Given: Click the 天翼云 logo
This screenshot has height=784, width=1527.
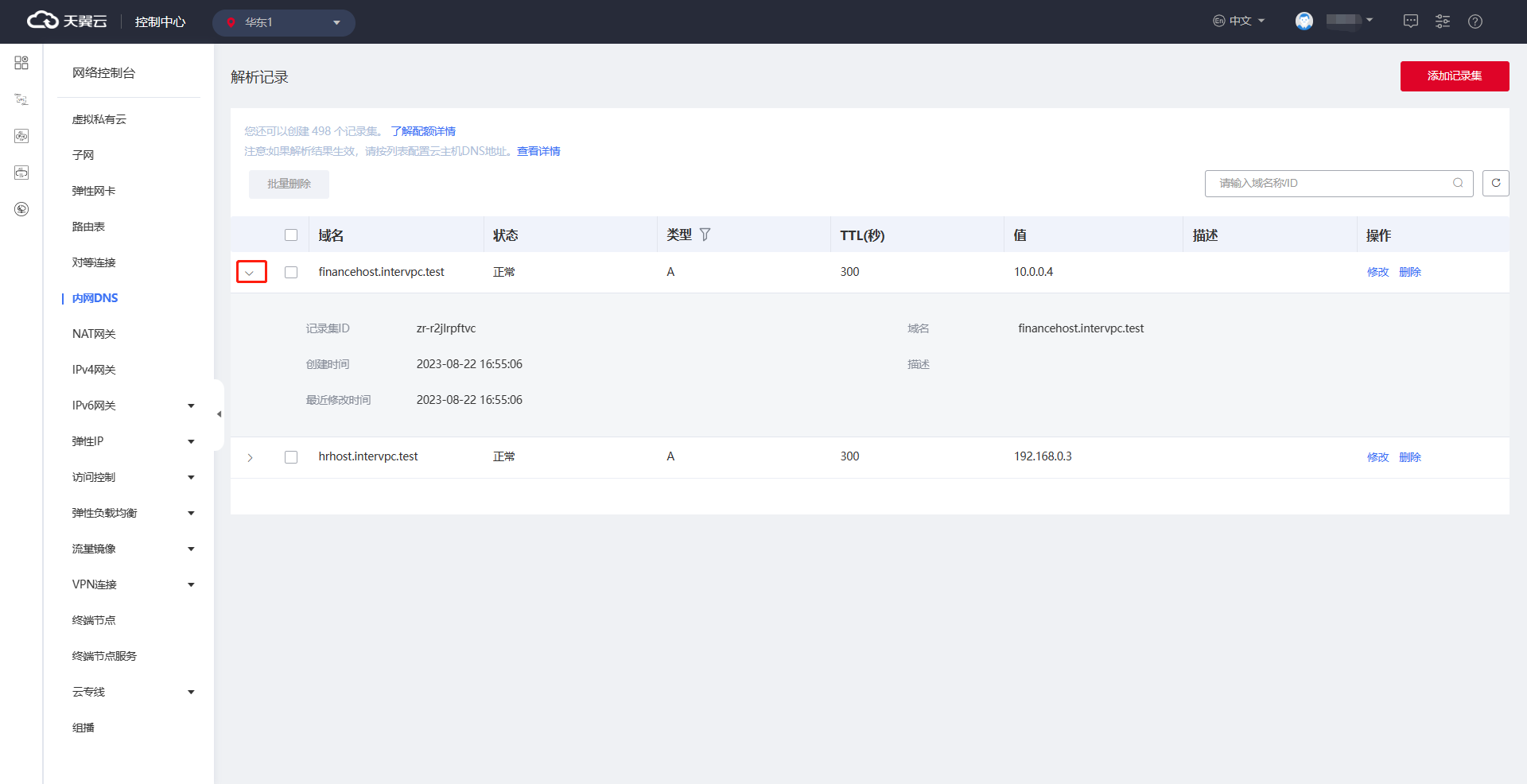Looking at the screenshot, I should pos(67,21).
